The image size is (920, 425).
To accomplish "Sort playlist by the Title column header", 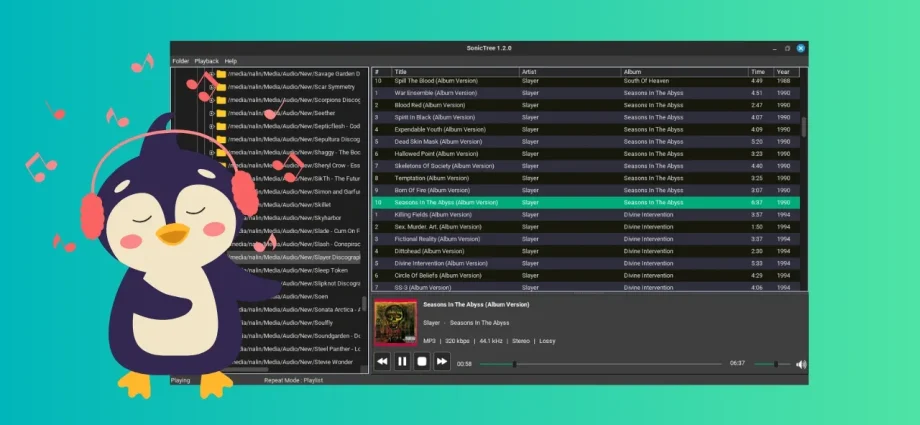I will (x=455, y=72).
